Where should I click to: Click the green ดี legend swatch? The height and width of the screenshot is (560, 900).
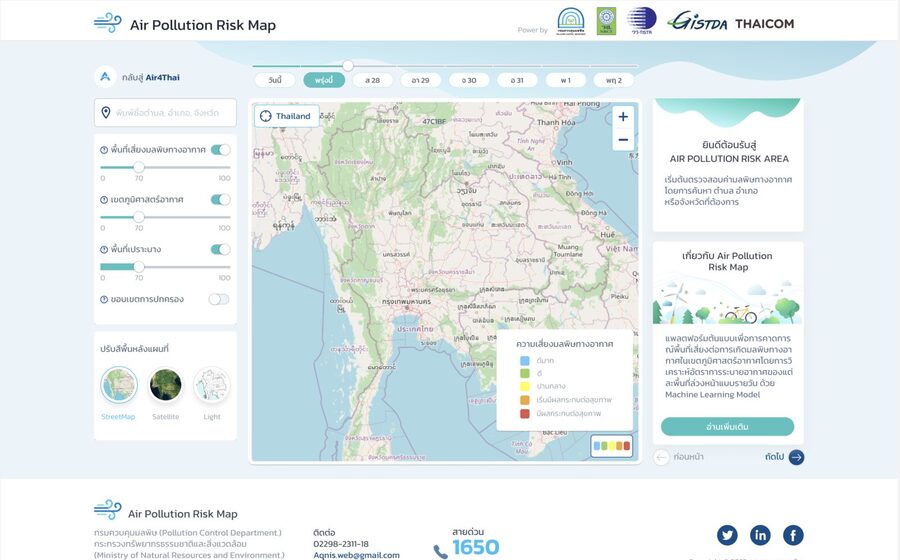pyautogui.click(x=524, y=374)
